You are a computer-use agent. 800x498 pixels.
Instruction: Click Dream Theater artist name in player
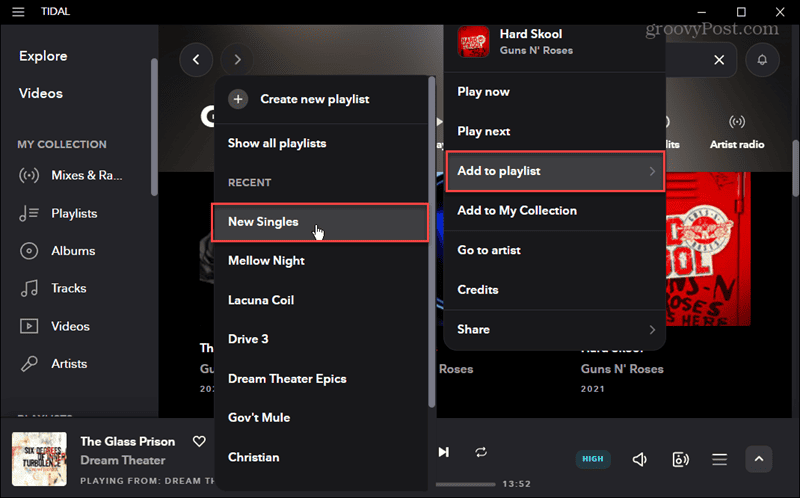point(122,460)
